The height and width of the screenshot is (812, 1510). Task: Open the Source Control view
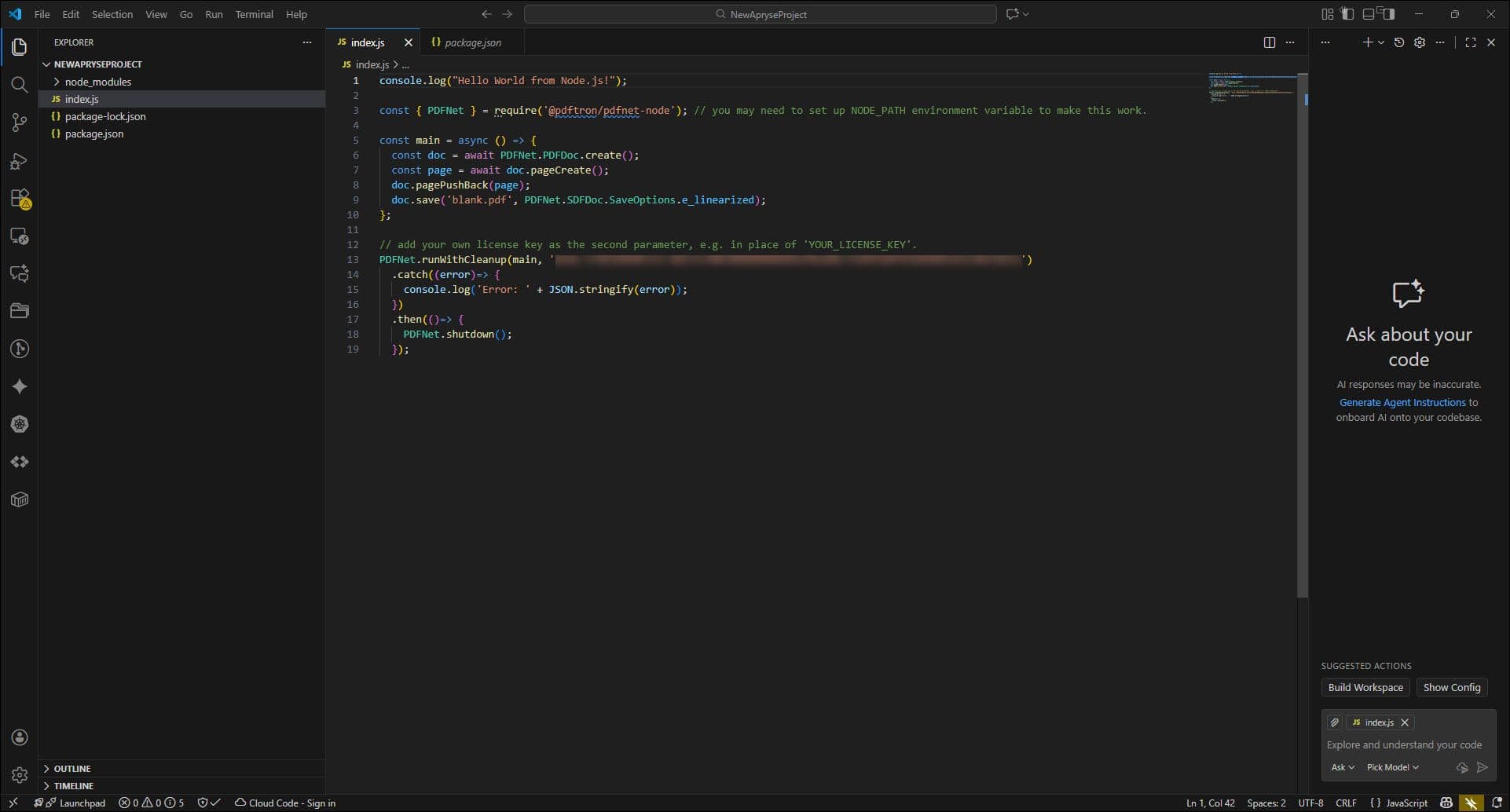pos(20,123)
